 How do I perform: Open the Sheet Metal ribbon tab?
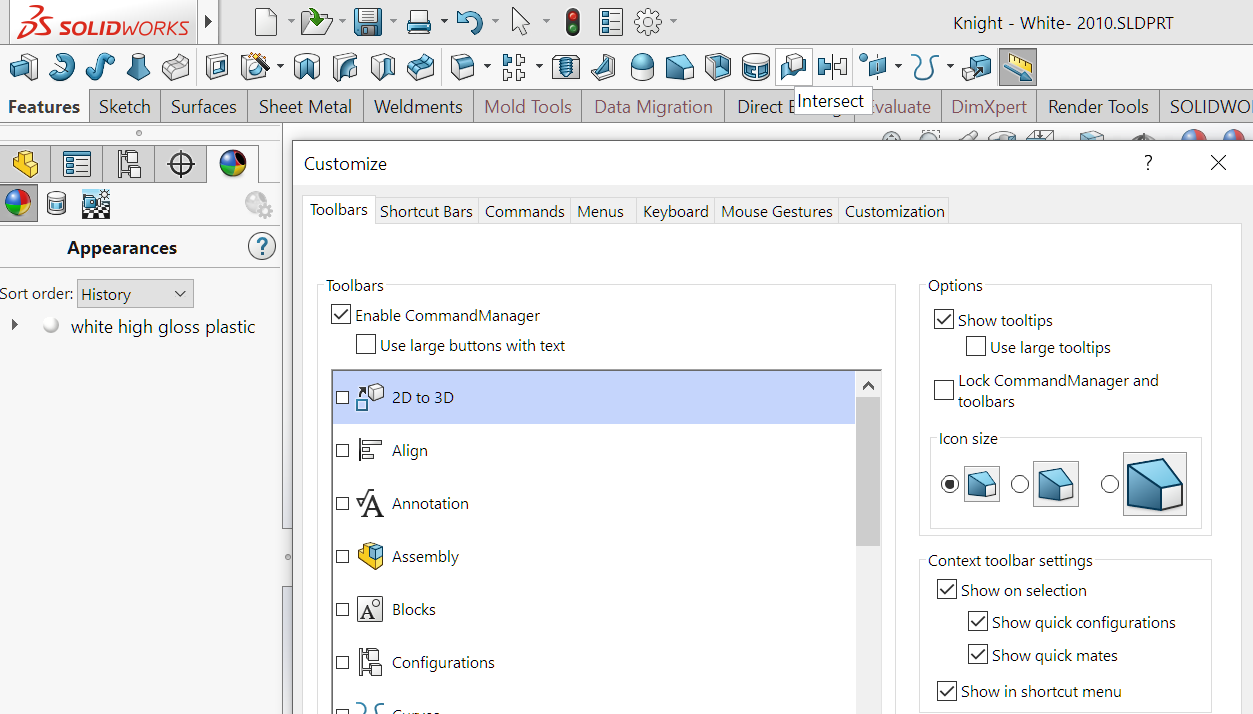[x=305, y=106]
